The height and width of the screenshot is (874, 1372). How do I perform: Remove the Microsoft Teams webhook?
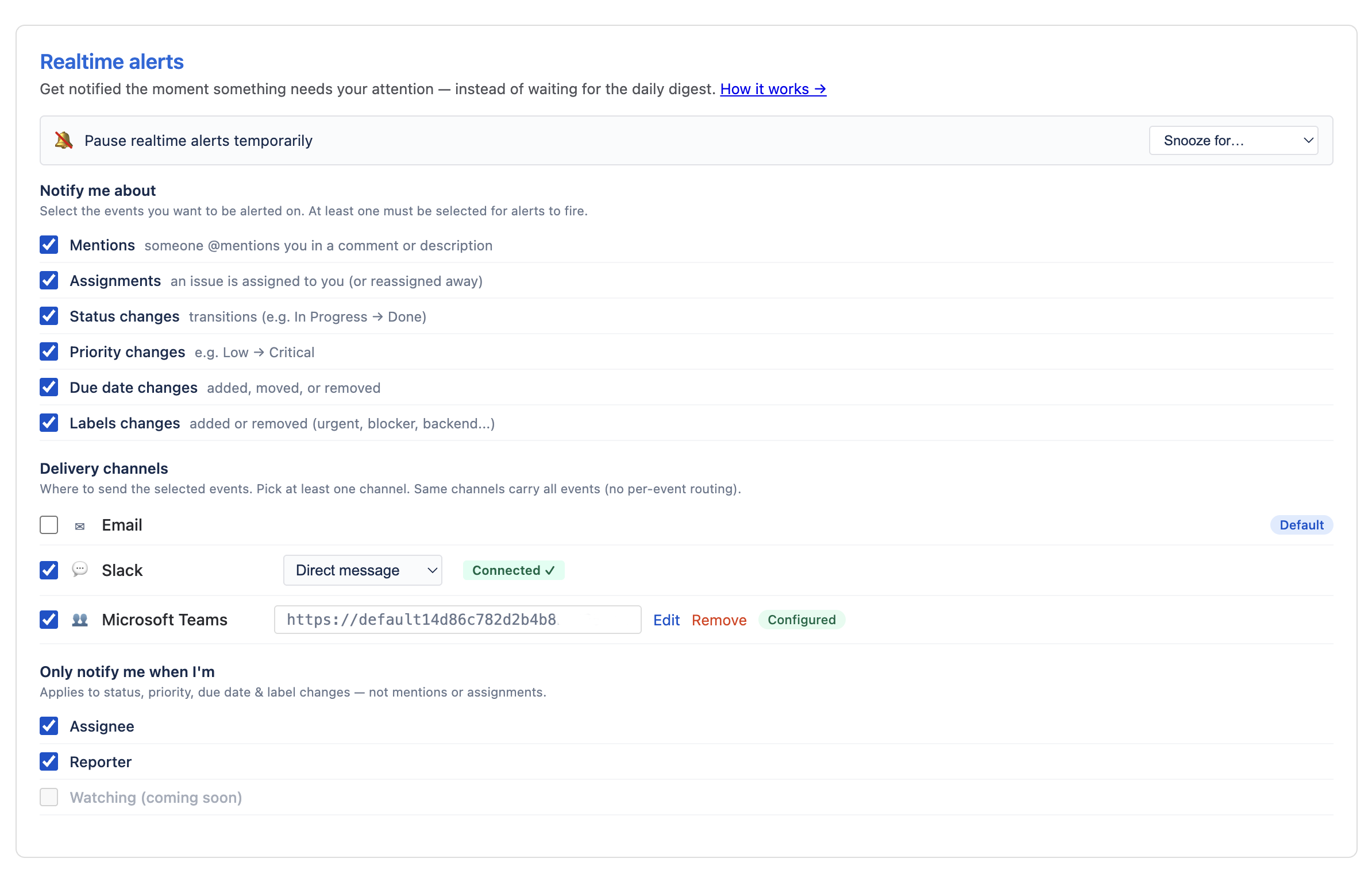pos(719,620)
